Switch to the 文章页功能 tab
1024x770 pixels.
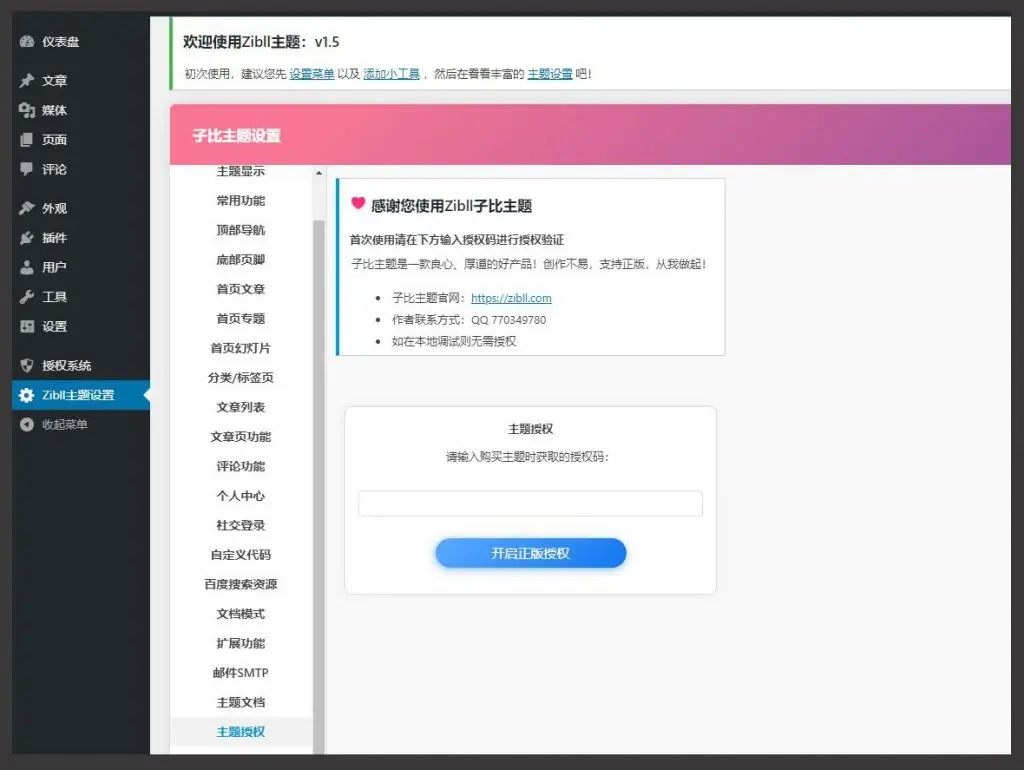[x=241, y=436]
